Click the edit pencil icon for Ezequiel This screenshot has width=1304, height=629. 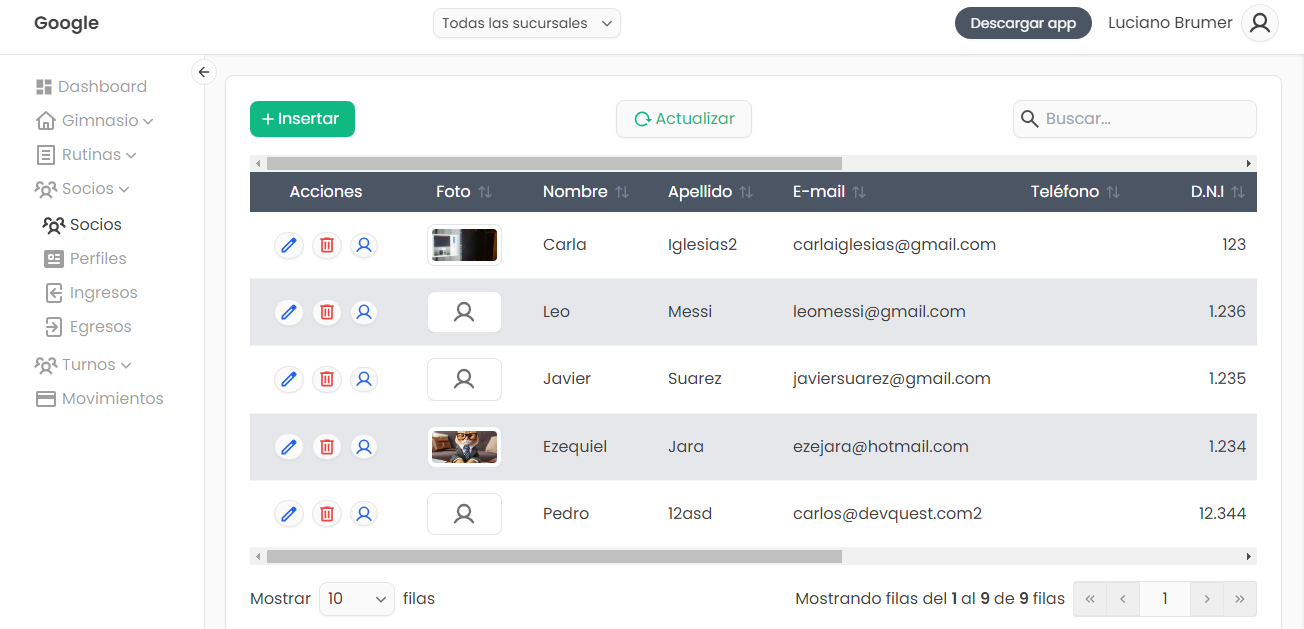point(289,447)
